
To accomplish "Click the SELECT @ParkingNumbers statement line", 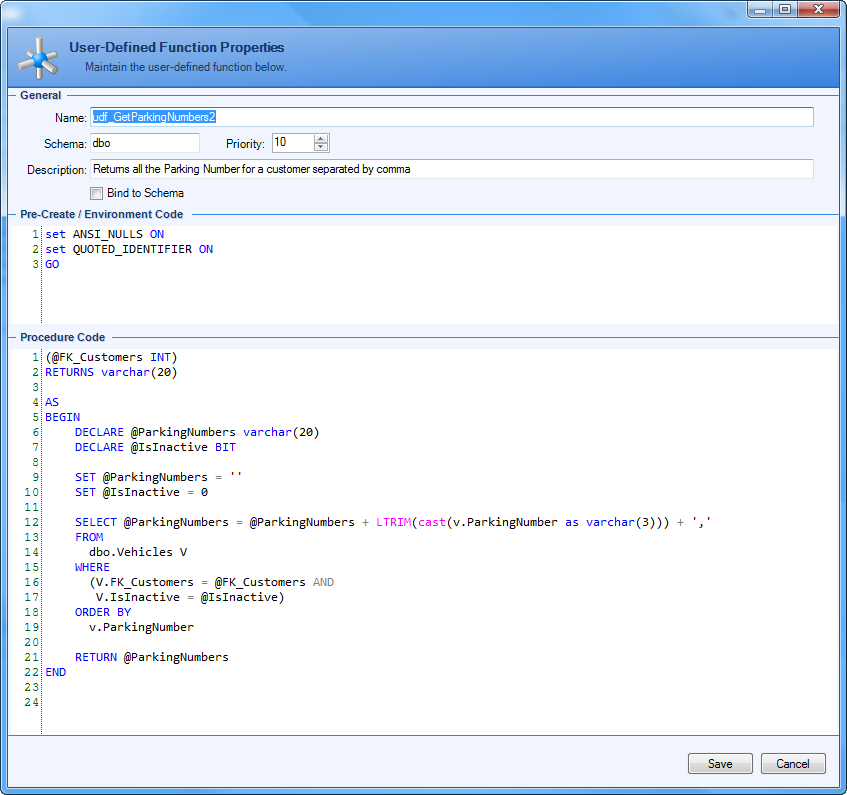I will [x=392, y=522].
